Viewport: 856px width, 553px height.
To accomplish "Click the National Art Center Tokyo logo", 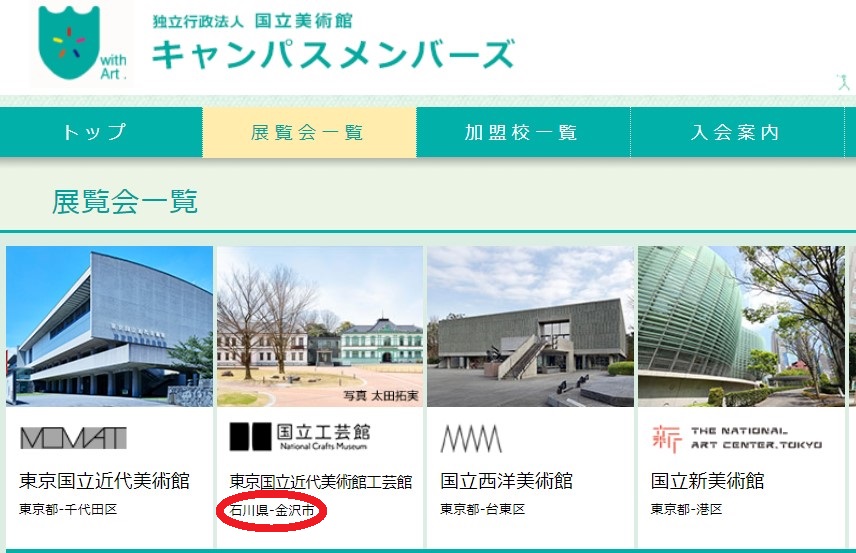I will tap(737, 438).
